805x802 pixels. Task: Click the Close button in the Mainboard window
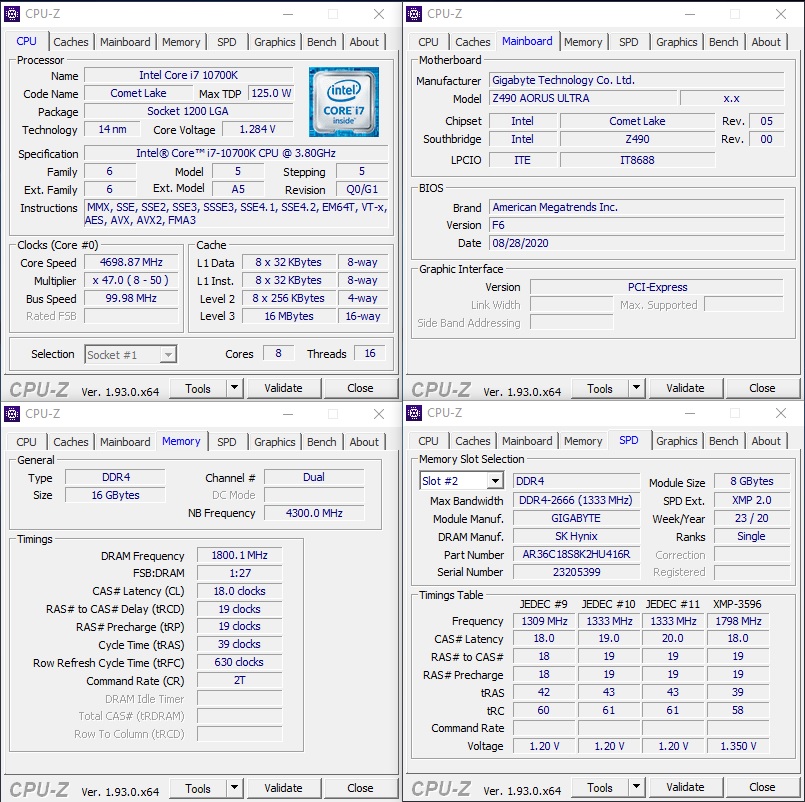tap(762, 388)
